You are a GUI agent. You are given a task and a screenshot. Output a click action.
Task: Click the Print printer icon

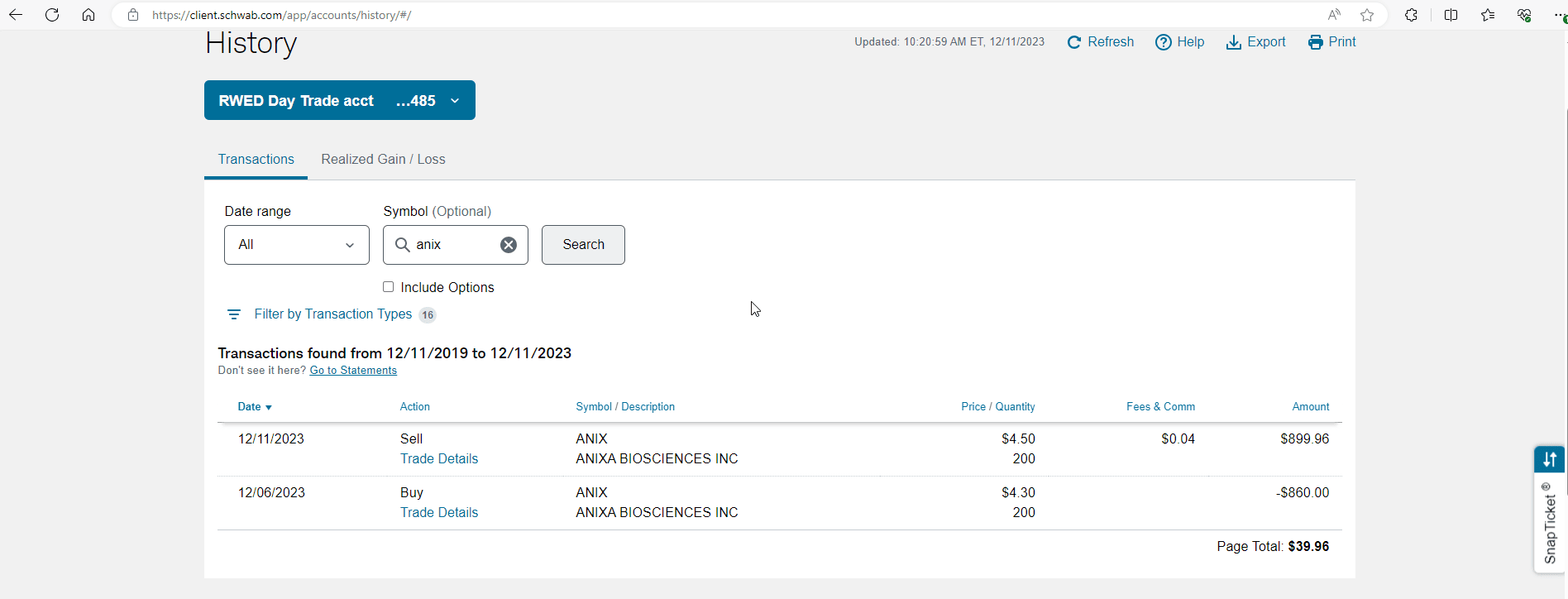[x=1315, y=42]
